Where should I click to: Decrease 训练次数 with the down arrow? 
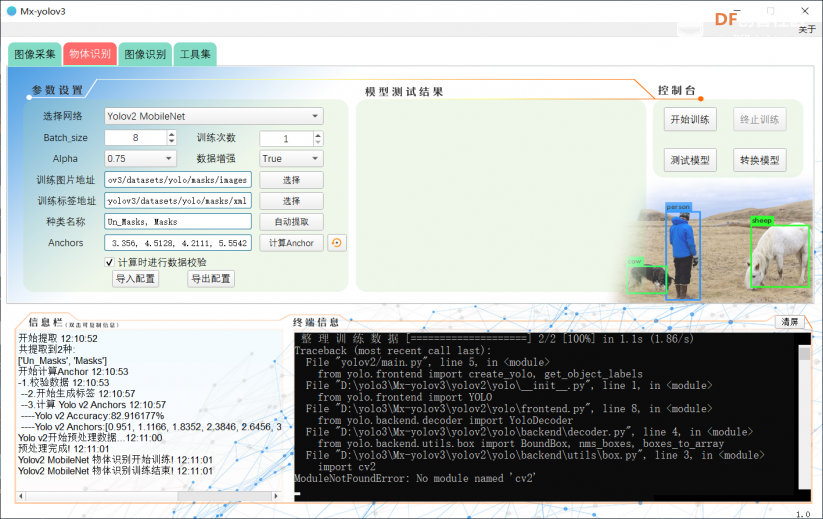(x=318, y=142)
